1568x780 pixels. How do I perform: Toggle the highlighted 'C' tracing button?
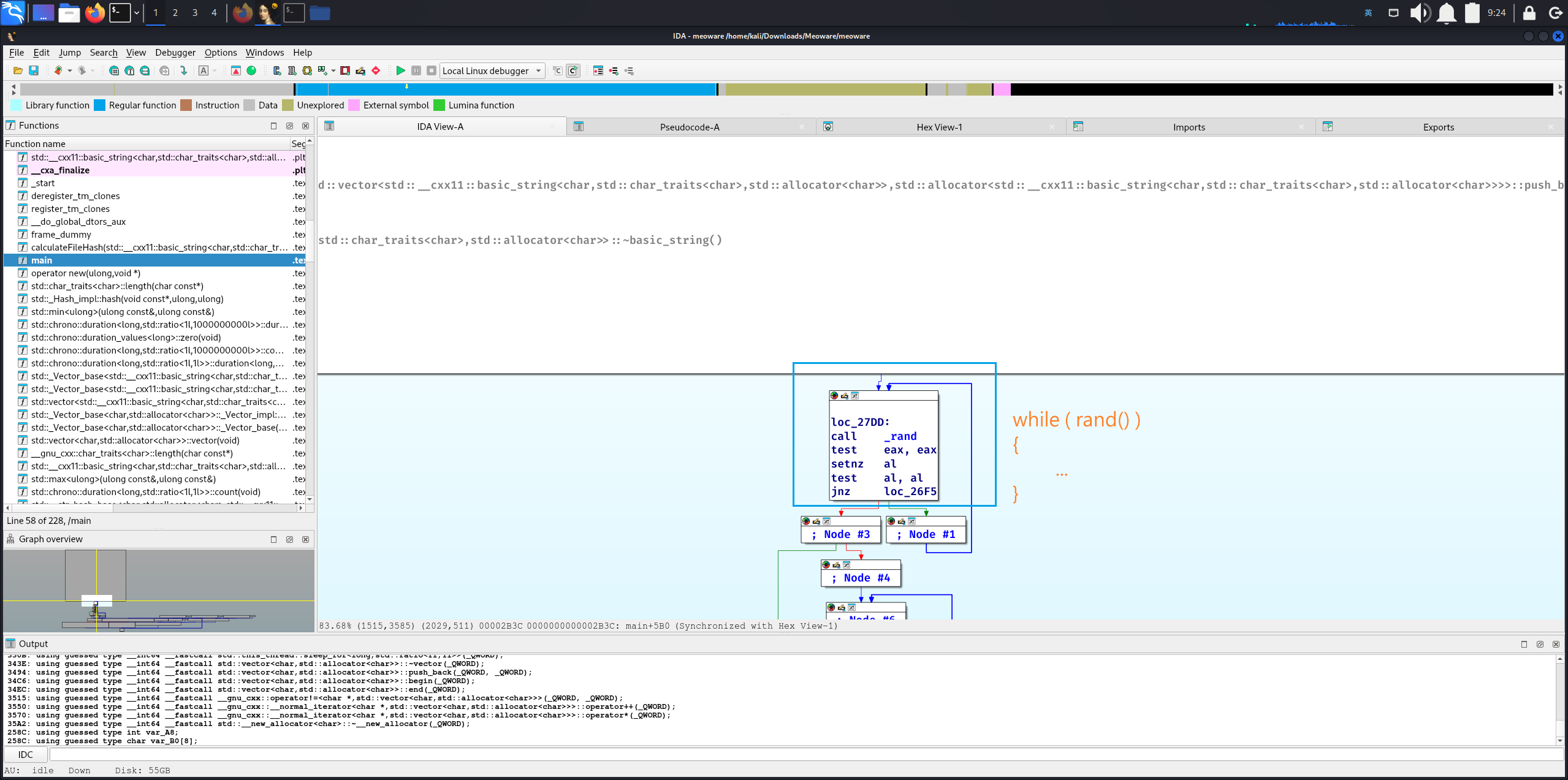pos(573,70)
